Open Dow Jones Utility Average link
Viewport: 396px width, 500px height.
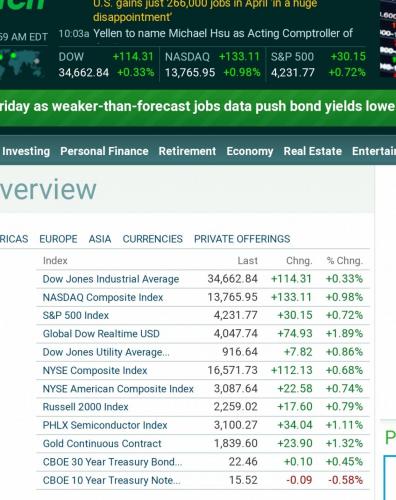point(106,352)
